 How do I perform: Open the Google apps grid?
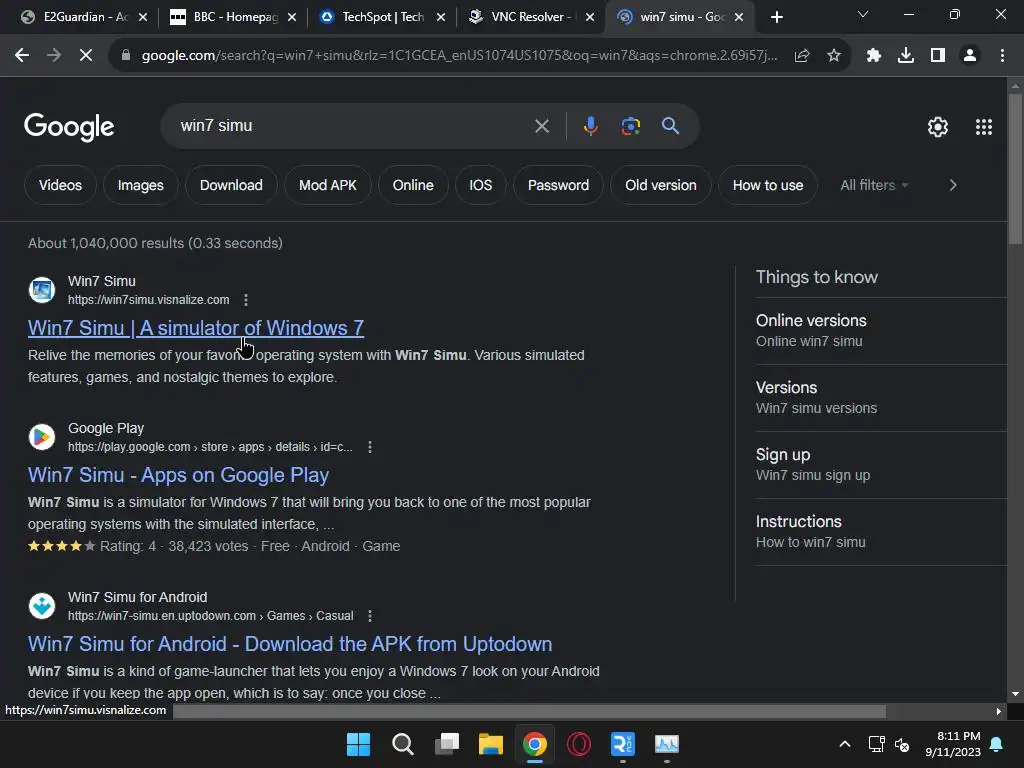[984, 127]
